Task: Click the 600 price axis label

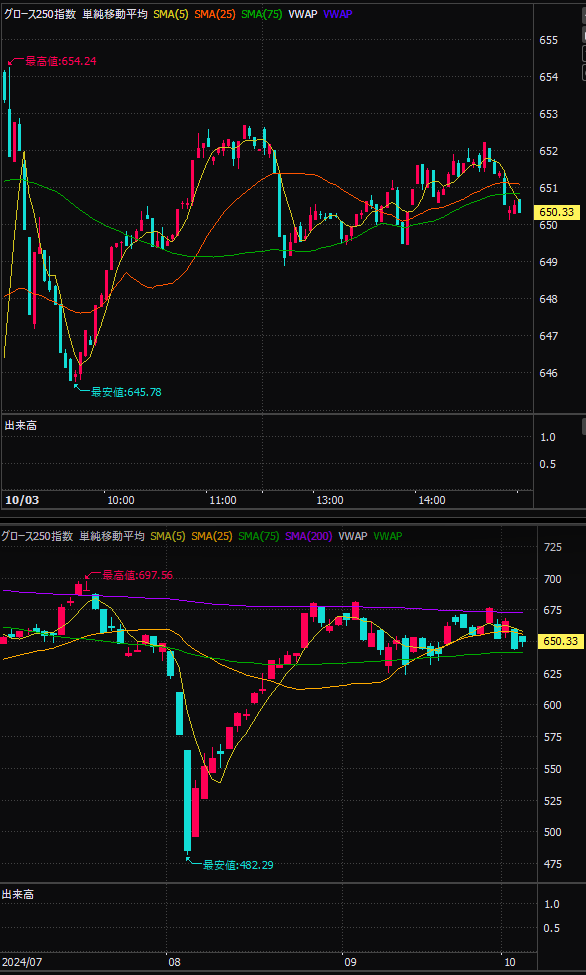Action: (x=552, y=705)
